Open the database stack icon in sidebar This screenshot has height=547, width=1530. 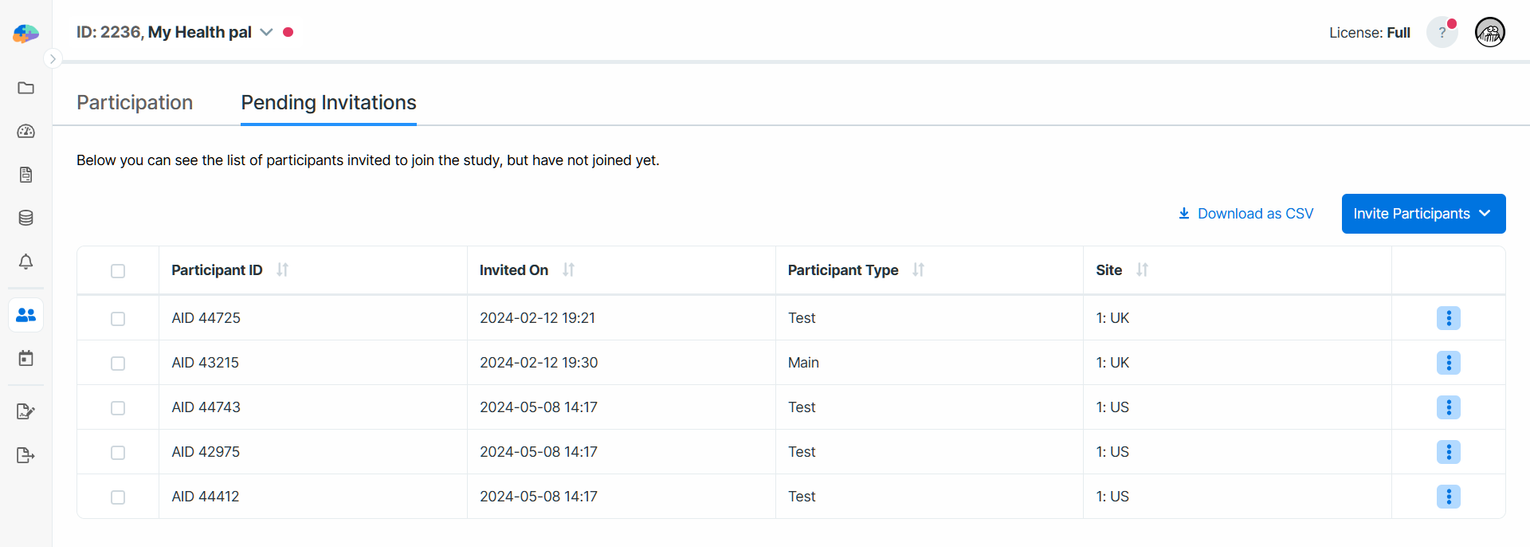point(26,218)
